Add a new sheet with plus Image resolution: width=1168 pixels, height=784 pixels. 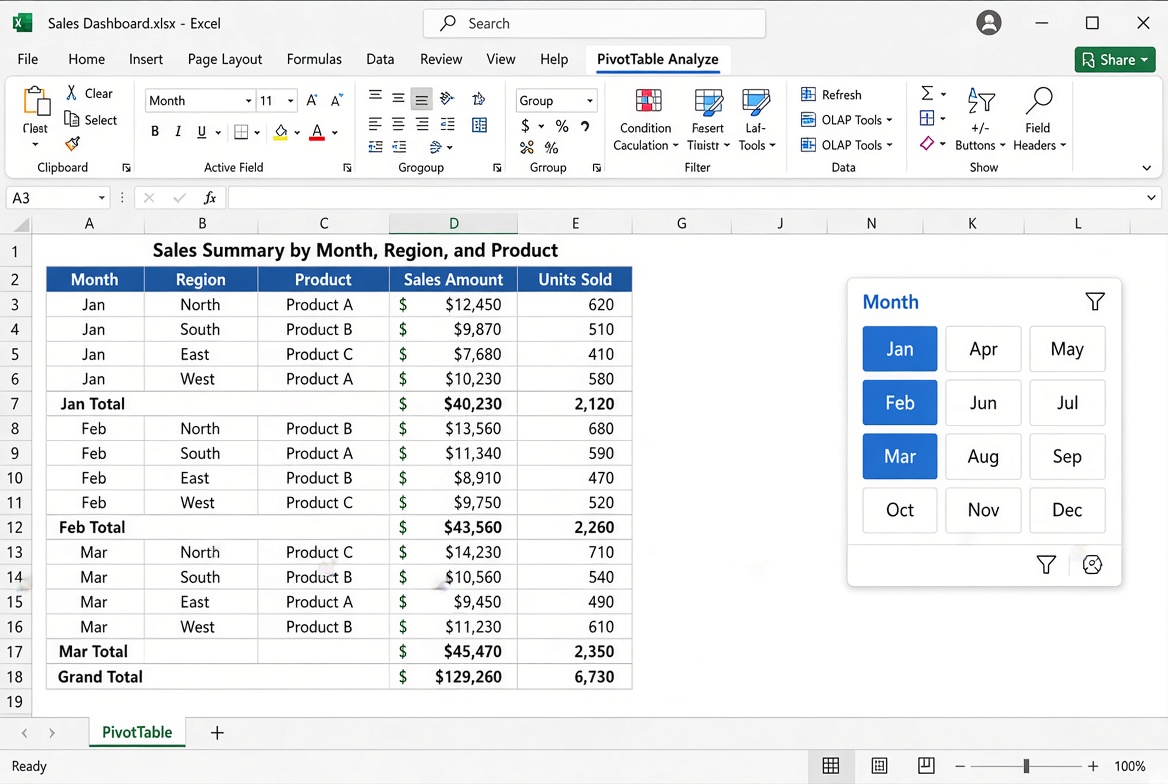(x=217, y=733)
